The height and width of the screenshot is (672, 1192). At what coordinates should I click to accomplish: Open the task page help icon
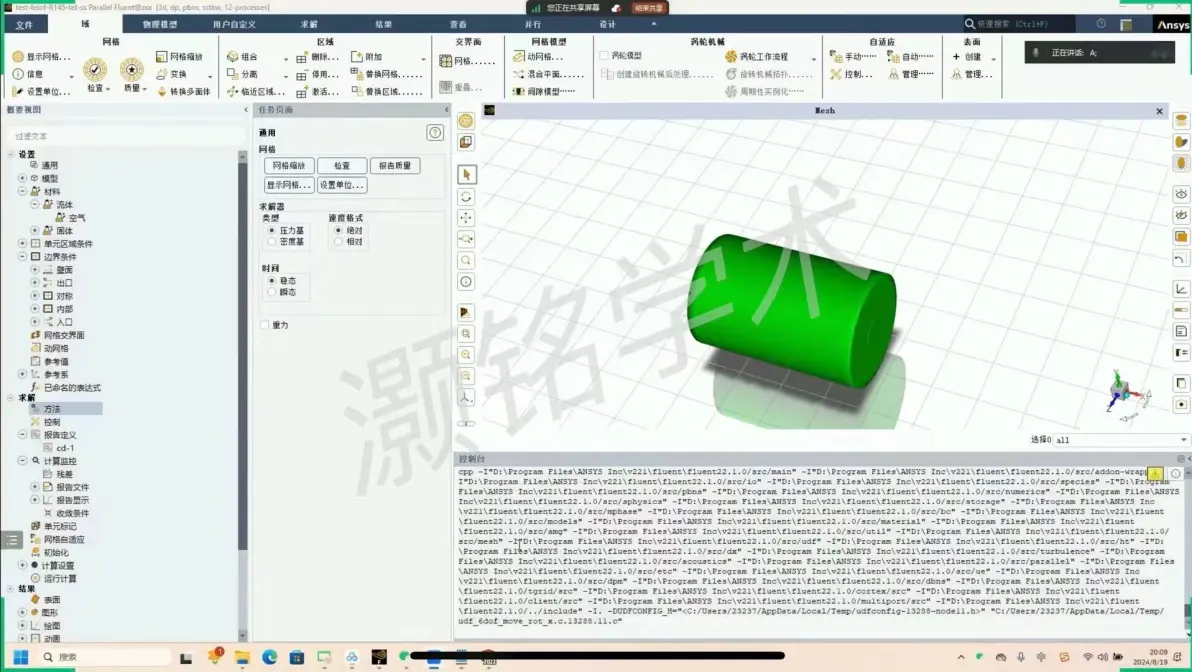[x=435, y=133]
